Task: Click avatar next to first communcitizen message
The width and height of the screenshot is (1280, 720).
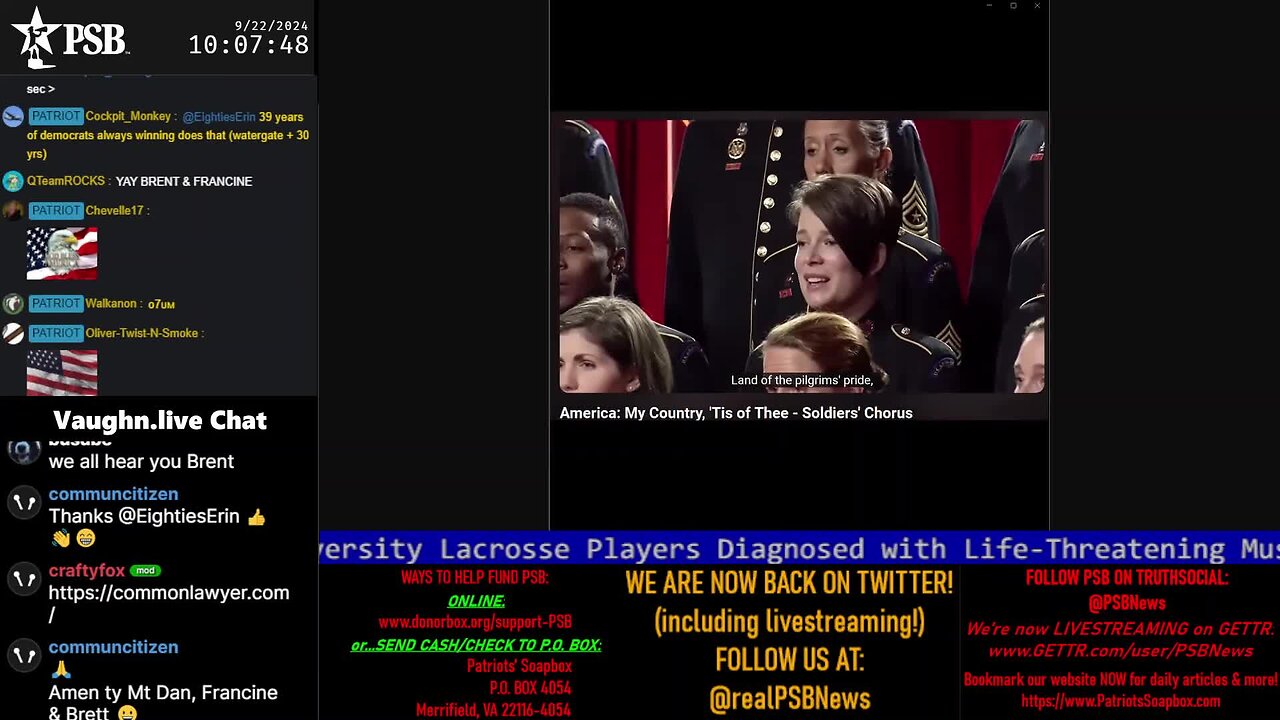Action: (x=24, y=503)
